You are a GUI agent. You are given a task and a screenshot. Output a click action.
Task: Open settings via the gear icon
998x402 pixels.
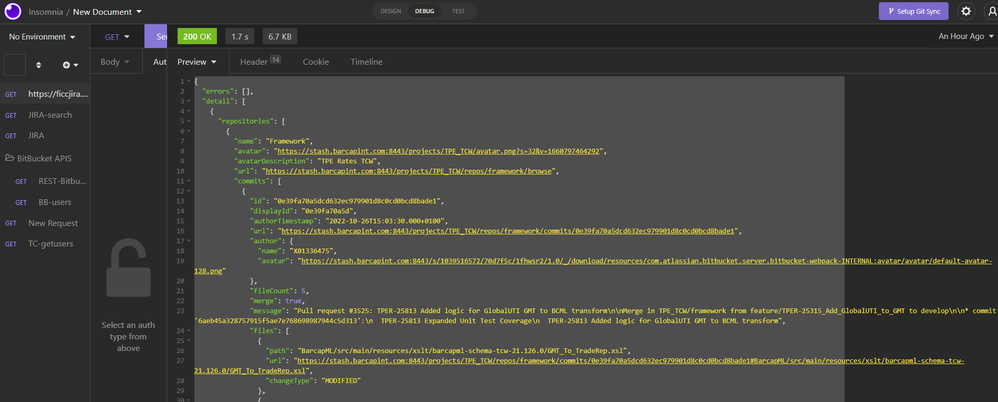pyautogui.click(x=966, y=12)
